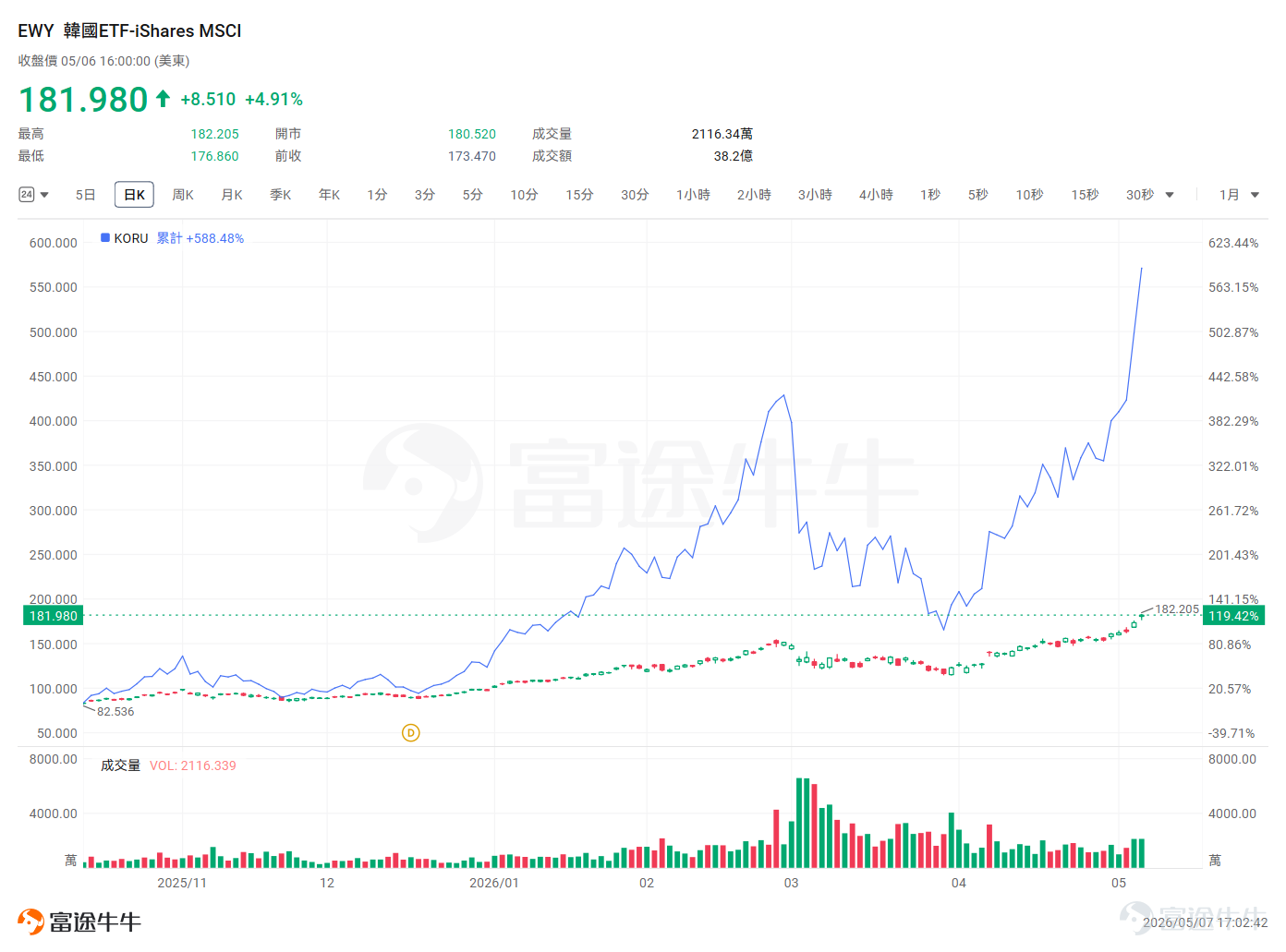Select the 4小時 interval
This screenshot has height=952, width=1286.
tap(876, 195)
